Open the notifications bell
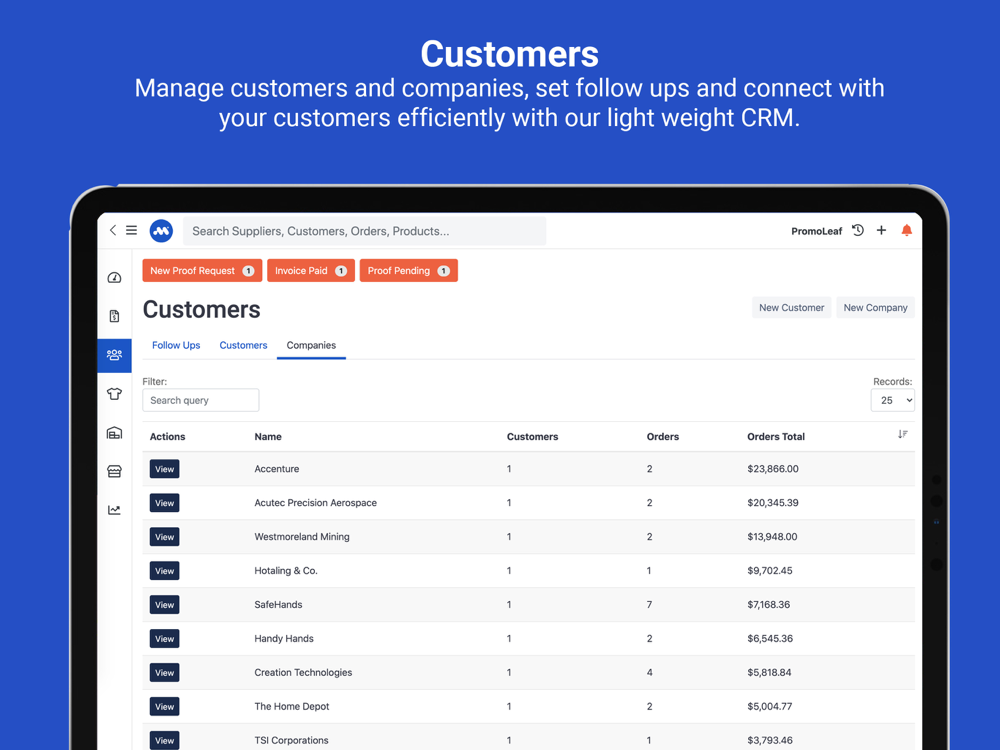The width and height of the screenshot is (1000, 750). point(906,230)
